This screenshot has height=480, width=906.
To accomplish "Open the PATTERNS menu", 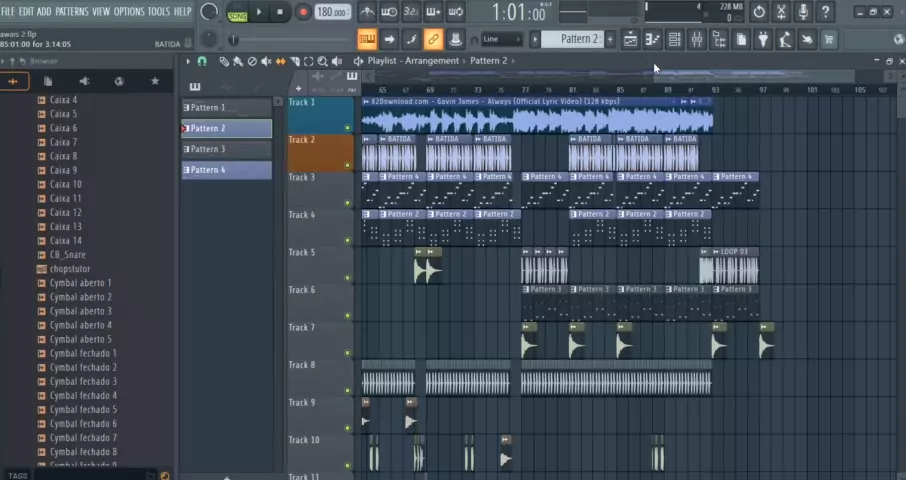I will tap(71, 11).
